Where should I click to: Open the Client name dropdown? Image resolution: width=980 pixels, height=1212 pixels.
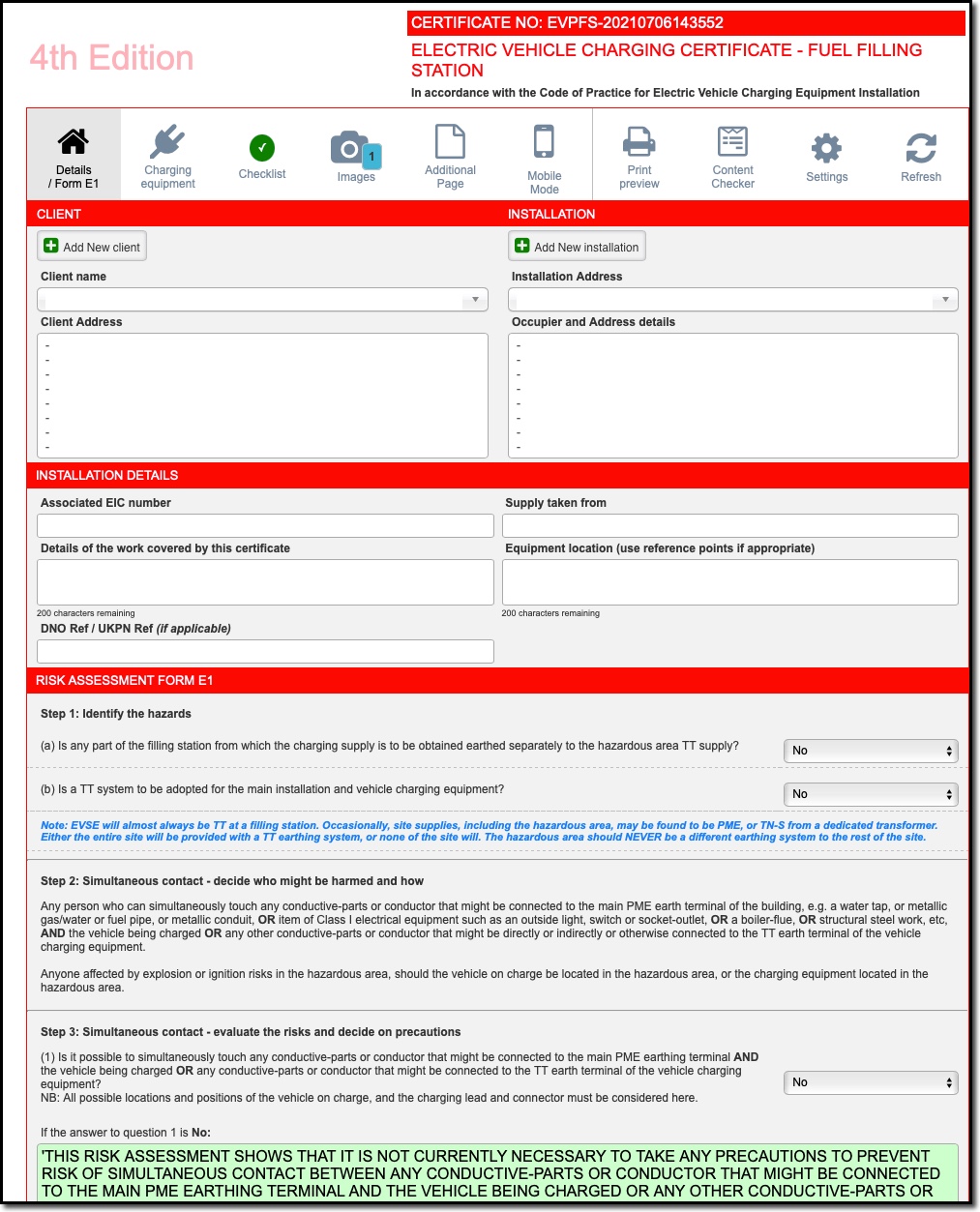(262, 299)
